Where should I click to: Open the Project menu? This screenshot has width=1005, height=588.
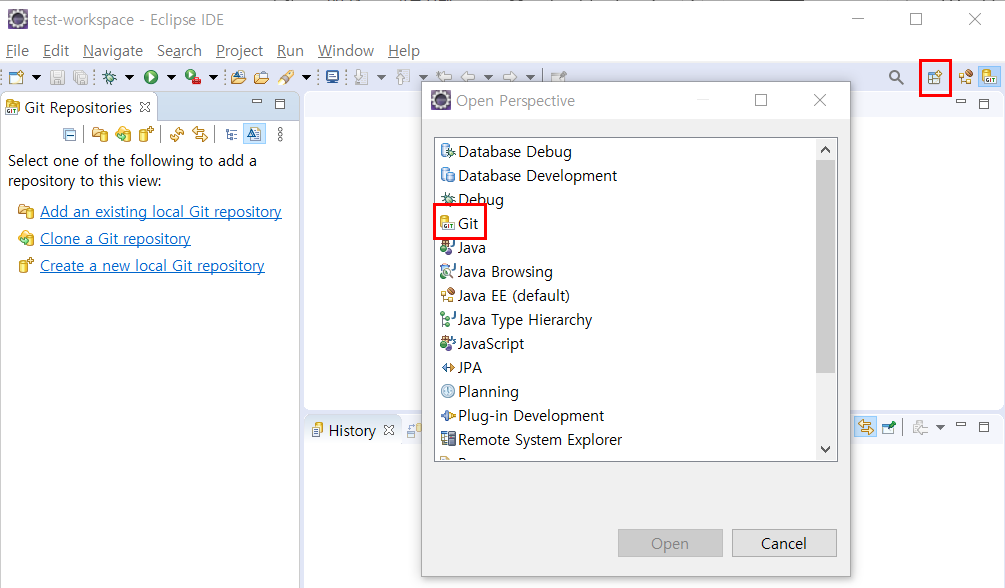coord(240,51)
